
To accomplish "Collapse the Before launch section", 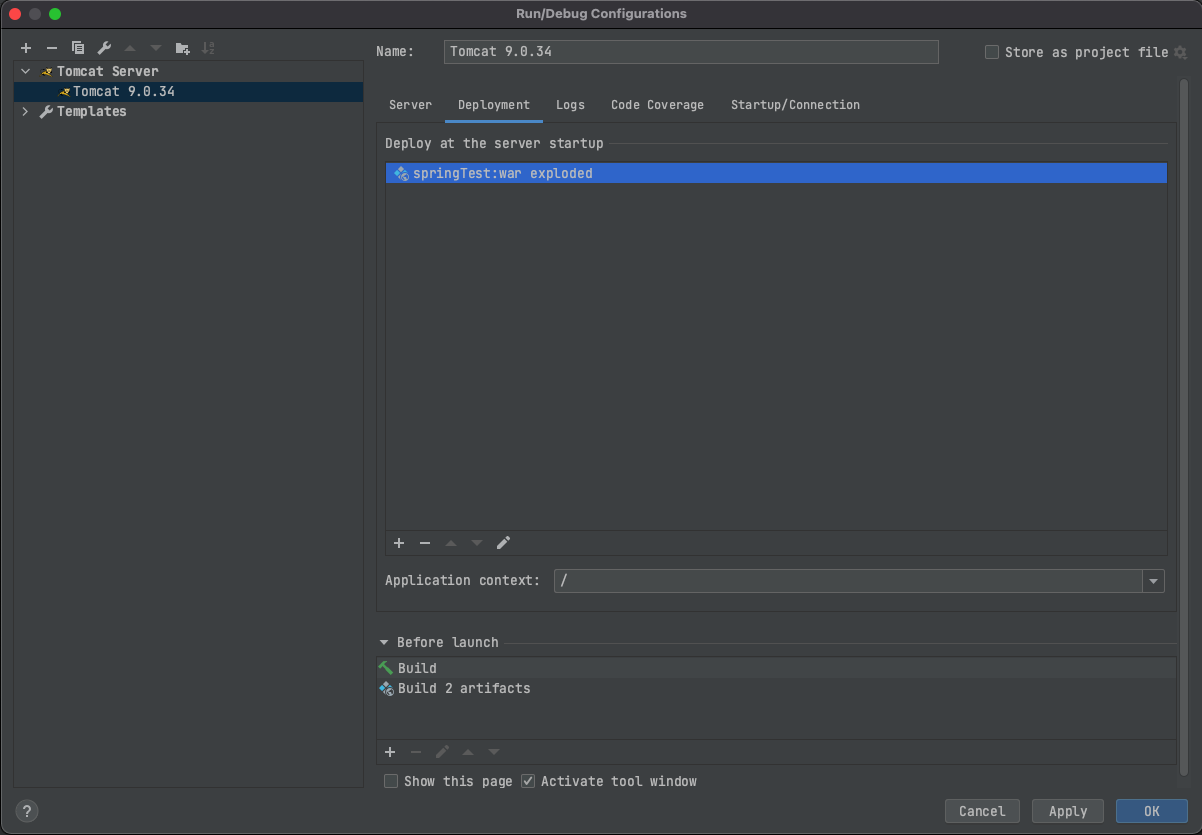I will pyautogui.click(x=384, y=643).
